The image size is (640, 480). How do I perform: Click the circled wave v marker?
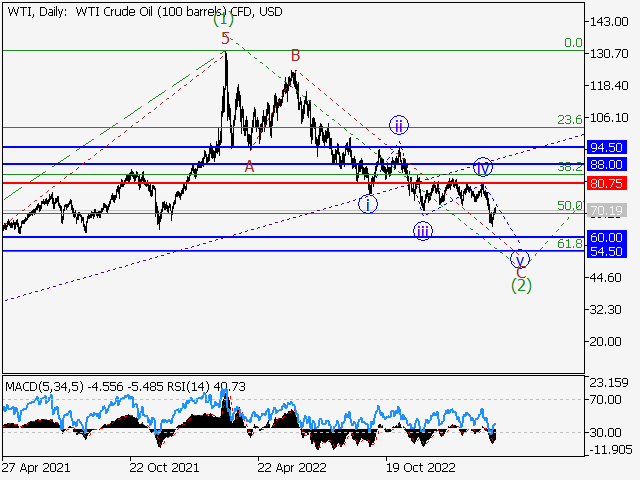tap(520, 259)
